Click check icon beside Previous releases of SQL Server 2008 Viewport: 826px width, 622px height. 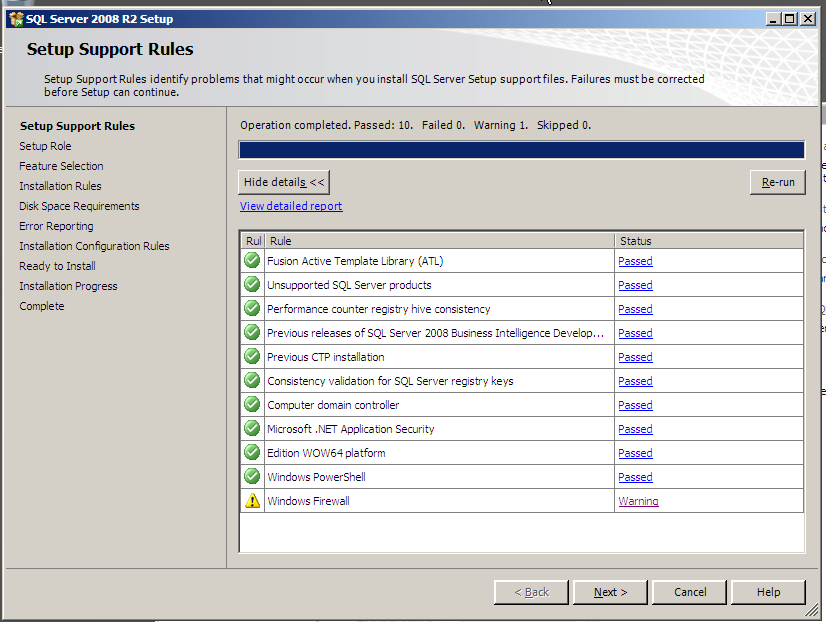pos(252,332)
